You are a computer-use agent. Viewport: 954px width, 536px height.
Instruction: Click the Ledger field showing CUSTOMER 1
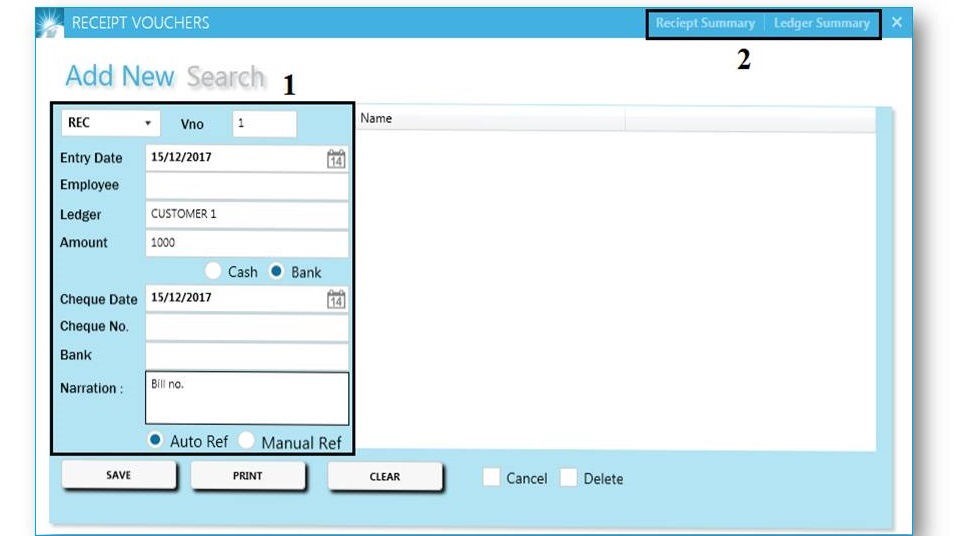[x=247, y=214]
